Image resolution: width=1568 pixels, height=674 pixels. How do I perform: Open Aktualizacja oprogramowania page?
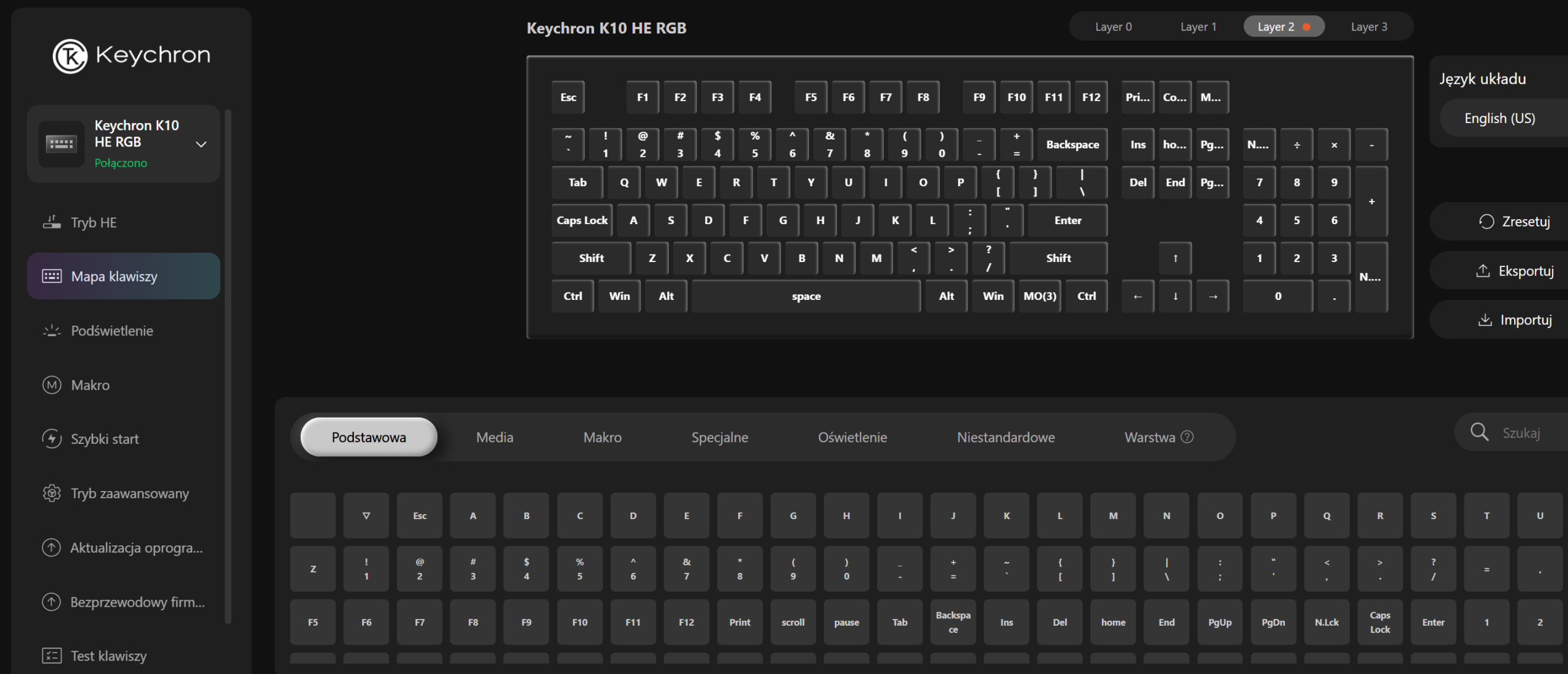[135, 547]
